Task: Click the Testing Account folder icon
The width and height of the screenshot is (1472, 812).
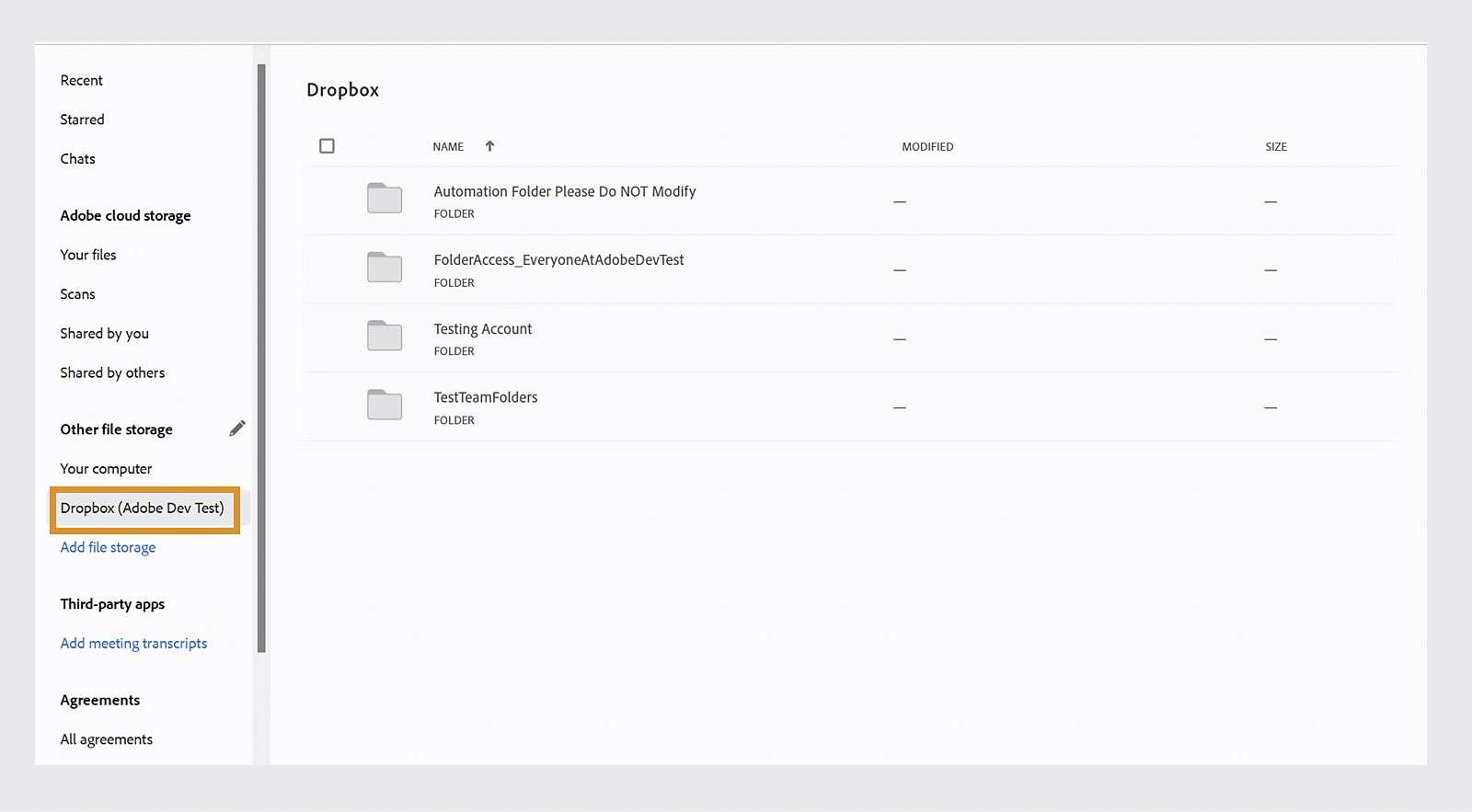Action: [385, 337]
